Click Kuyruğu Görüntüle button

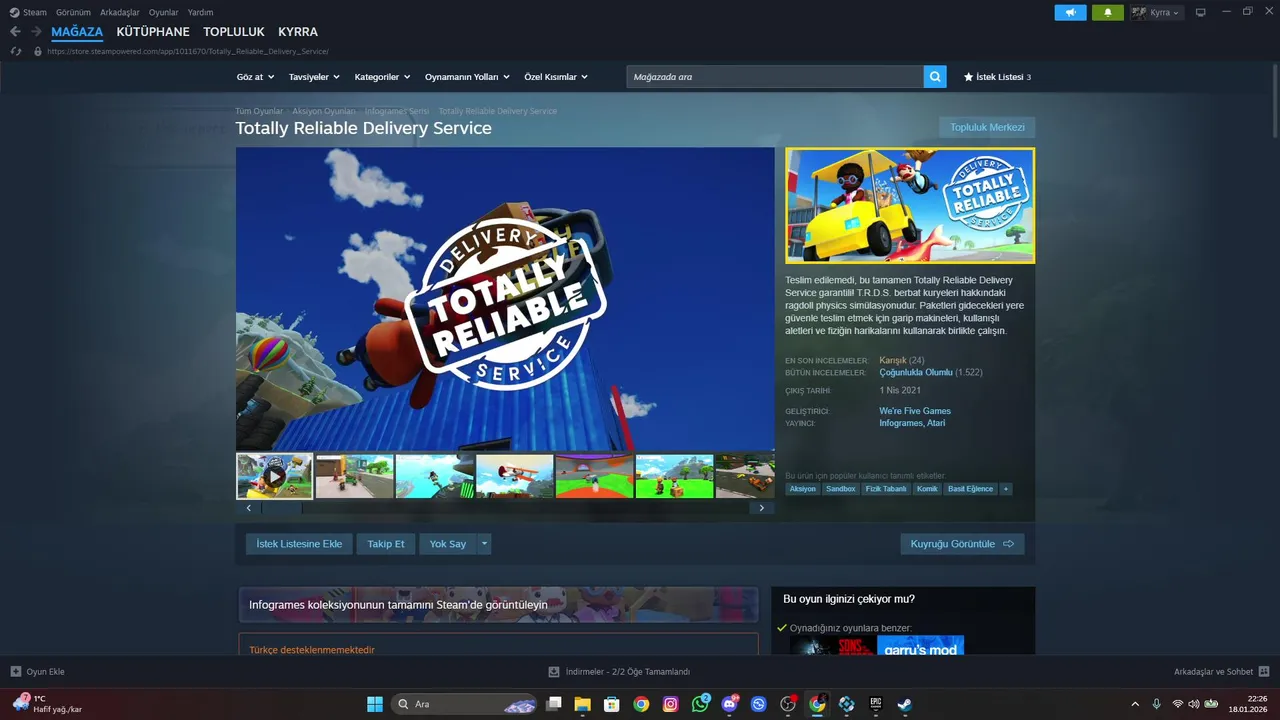962,544
